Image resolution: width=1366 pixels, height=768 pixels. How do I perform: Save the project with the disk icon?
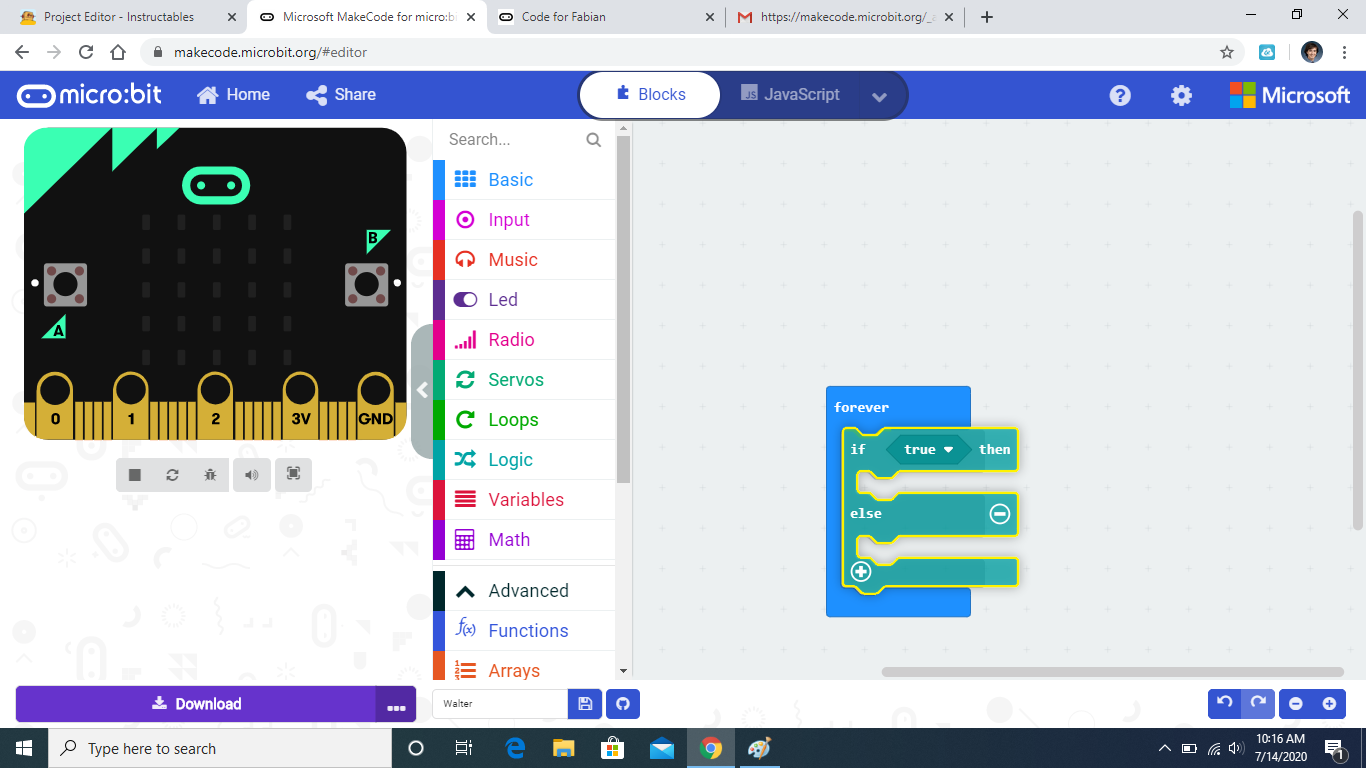[584, 704]
